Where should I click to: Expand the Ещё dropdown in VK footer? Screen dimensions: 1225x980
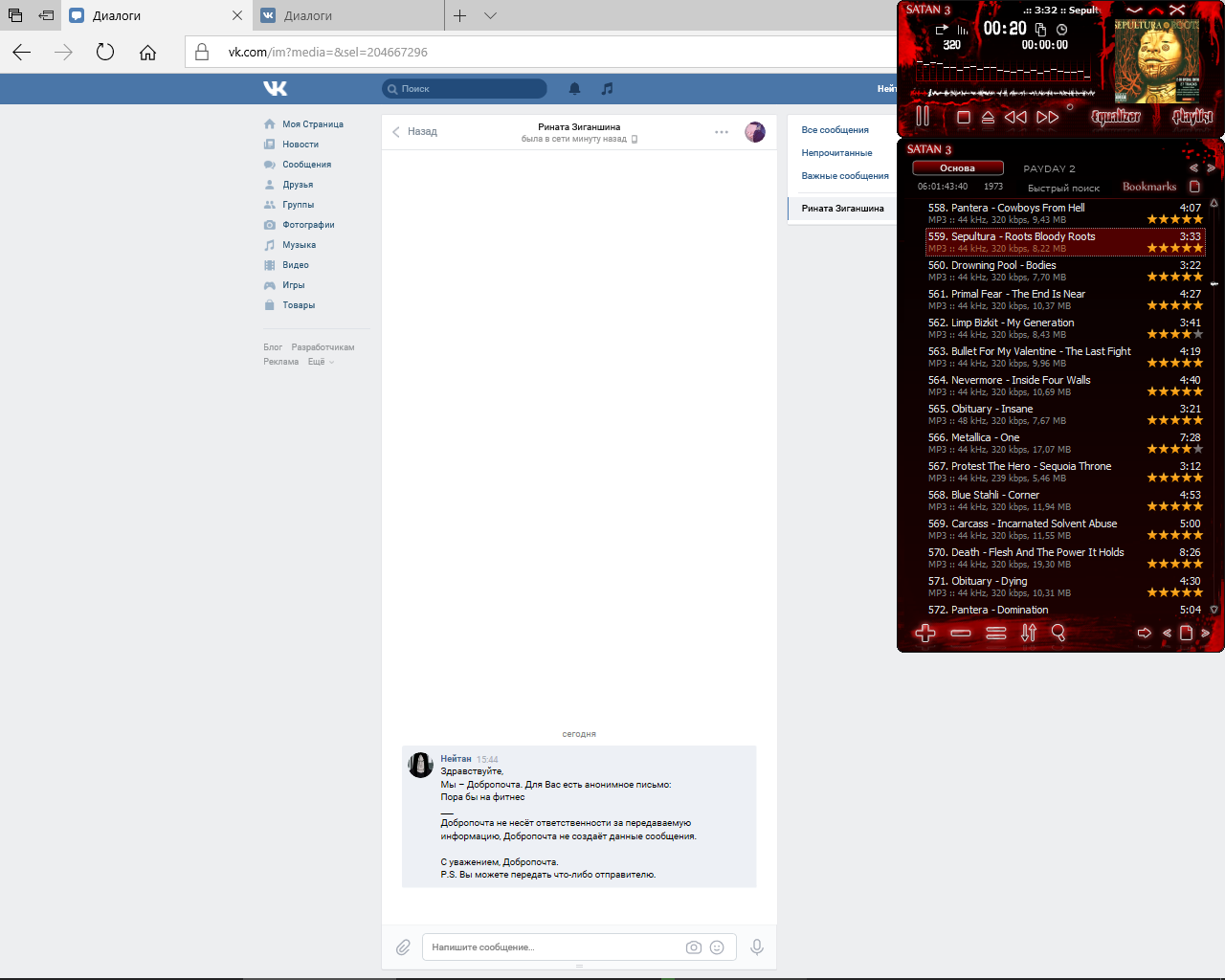(x=321, y=362)
